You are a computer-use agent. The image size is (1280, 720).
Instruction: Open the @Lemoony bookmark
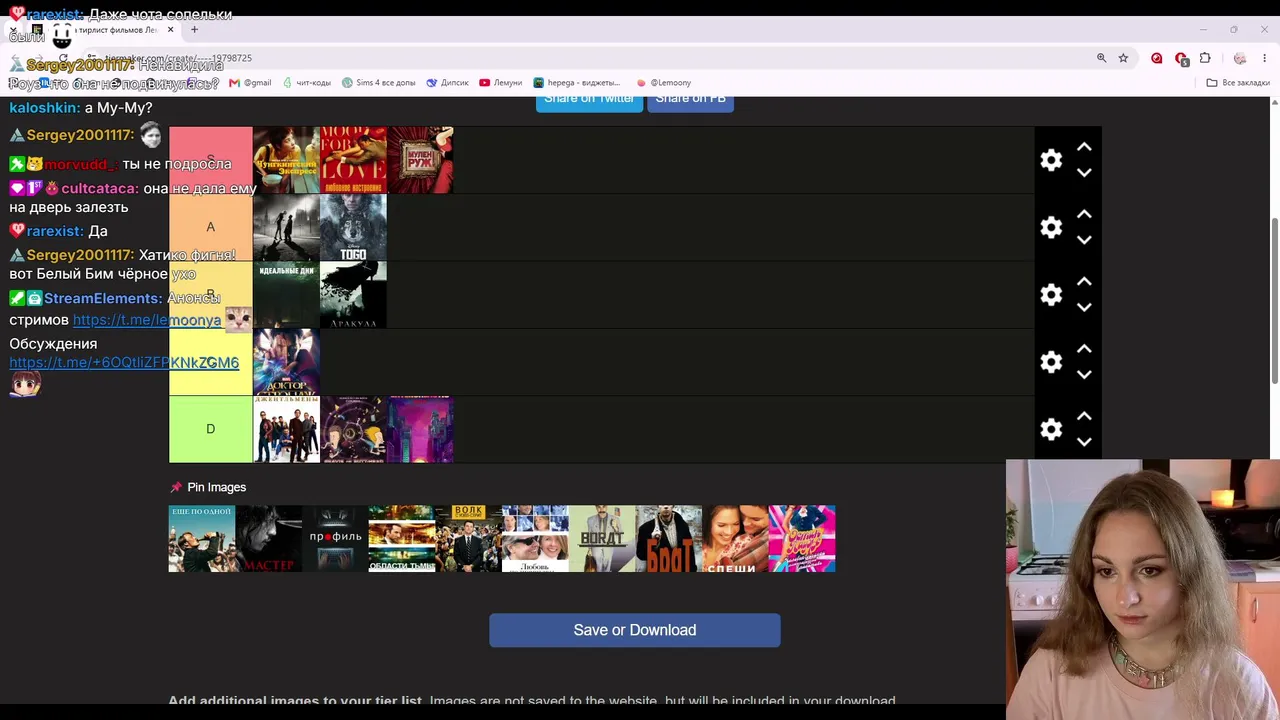coord(664,83)
